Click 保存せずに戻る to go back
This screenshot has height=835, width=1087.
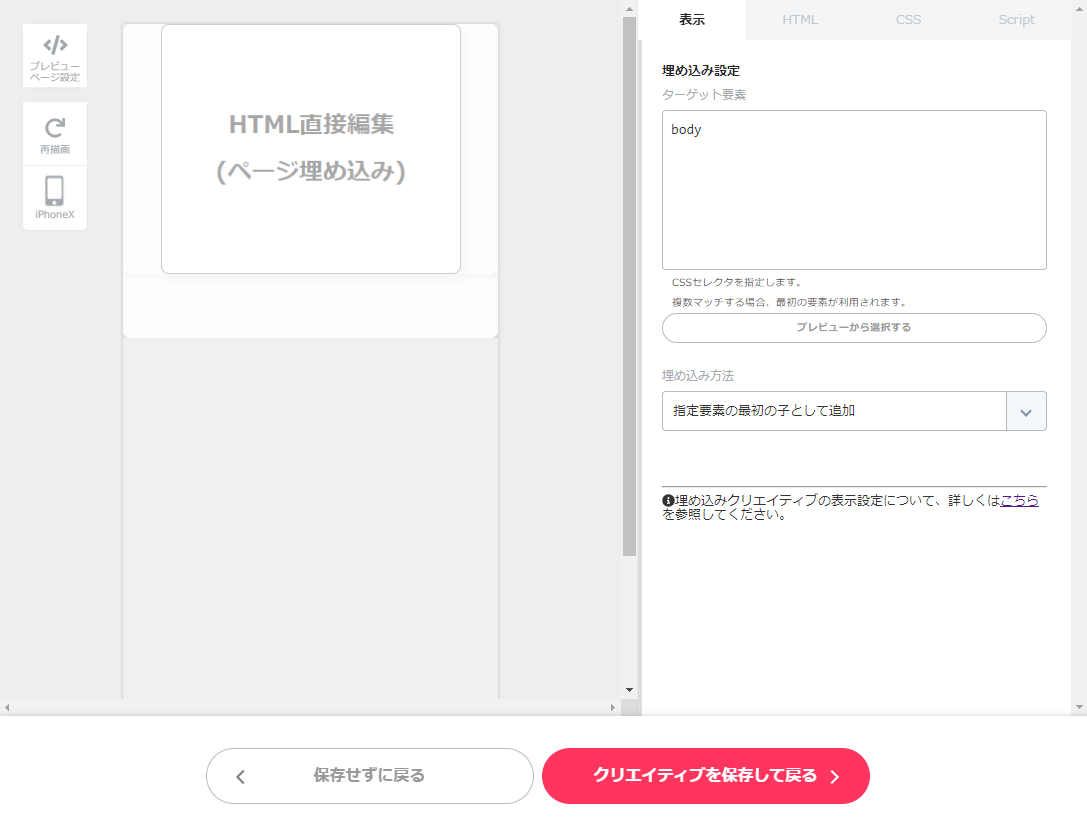[370, 776]
